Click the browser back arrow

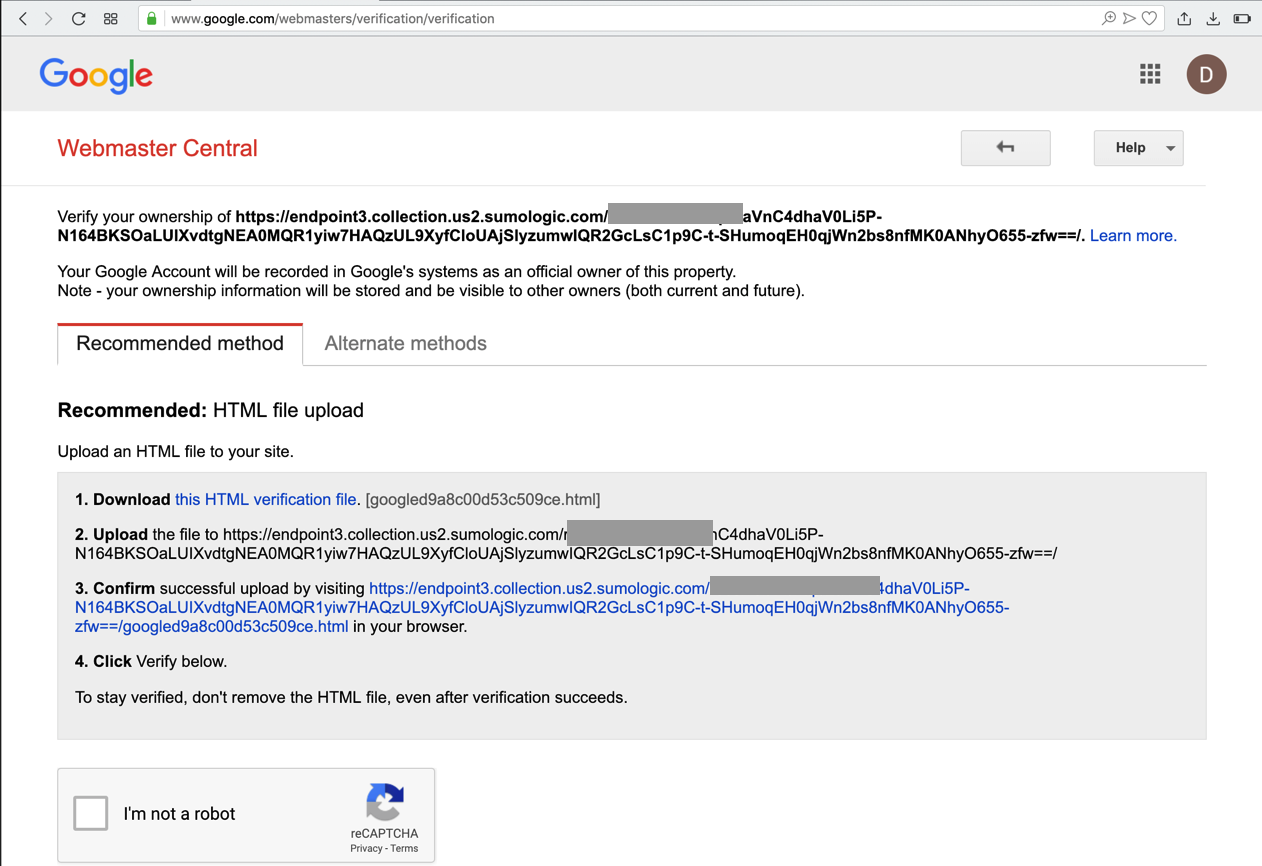[x=23, y=18]
